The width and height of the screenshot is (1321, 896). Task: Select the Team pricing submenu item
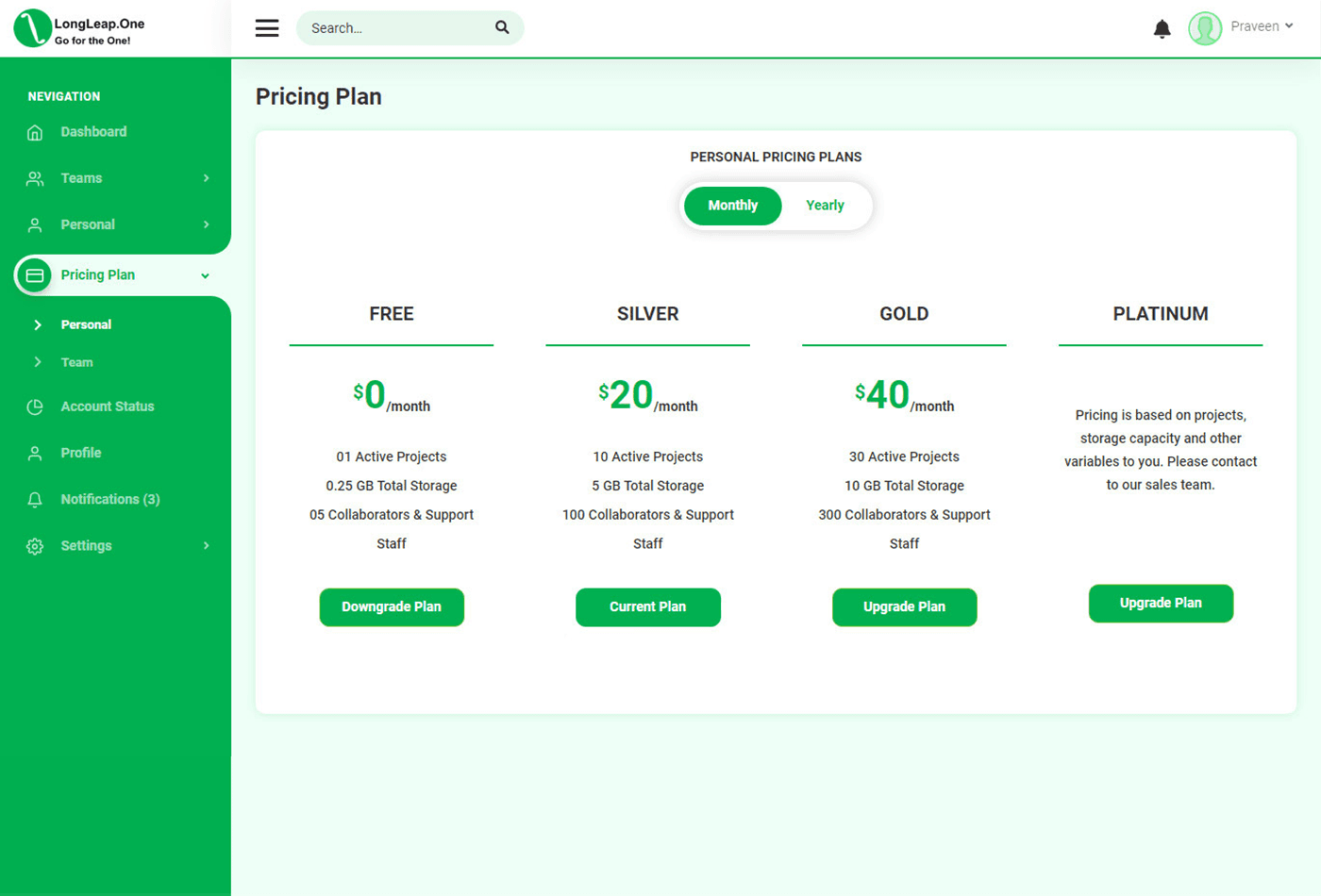click(76, 362)
